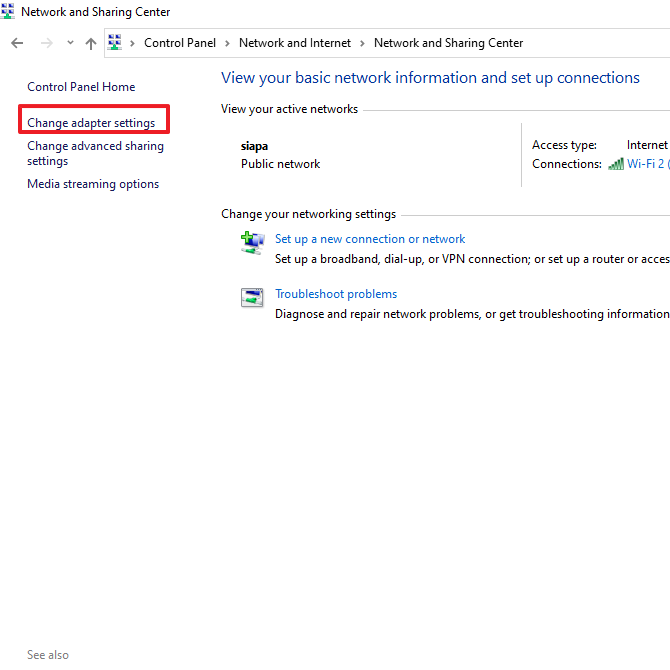Screen dimensions: 670x670
Task: Click the Wi-Fi signal strength icon
Action: coord(616,164)
